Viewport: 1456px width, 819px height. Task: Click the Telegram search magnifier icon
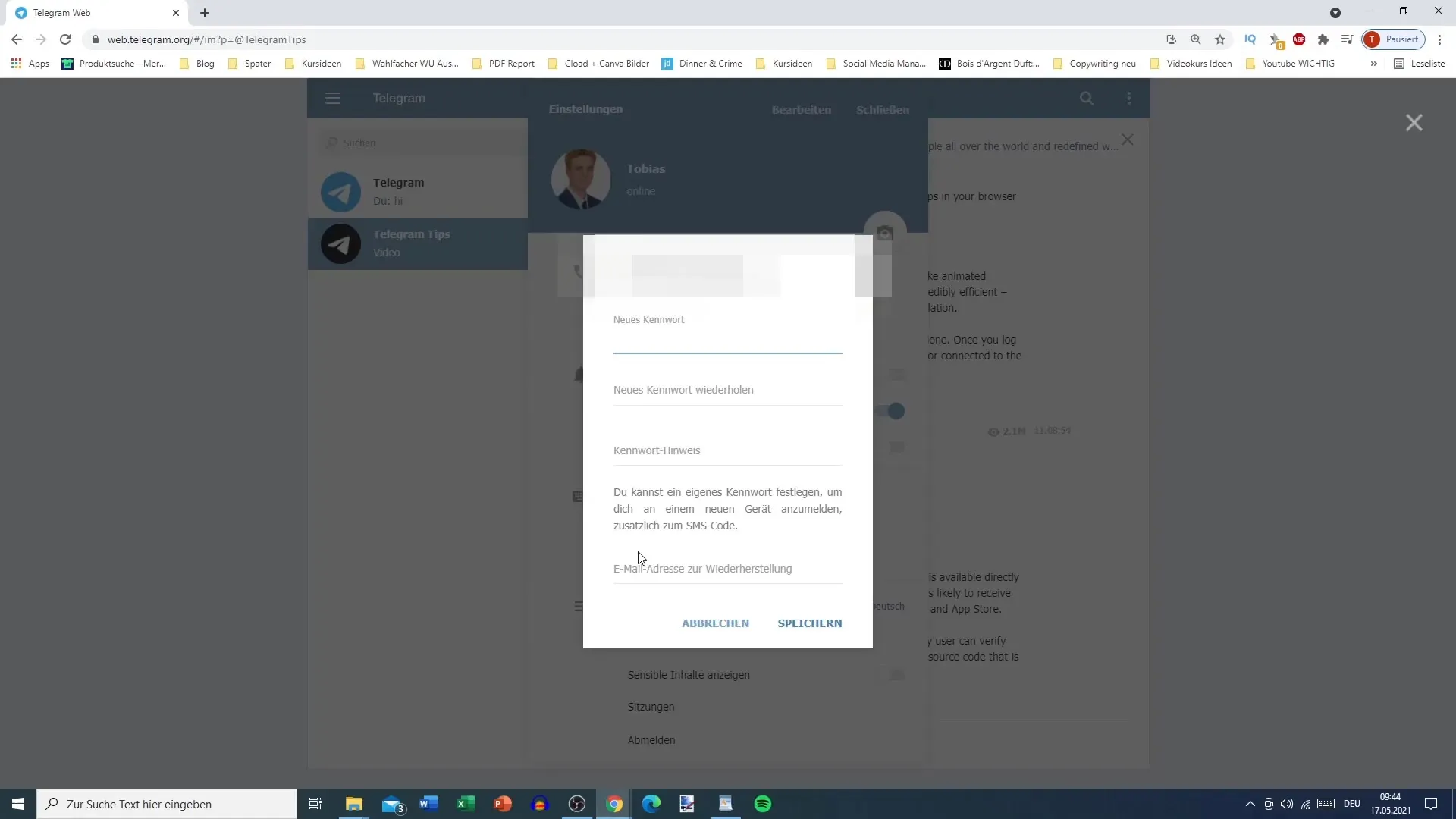click(1086, 98)
